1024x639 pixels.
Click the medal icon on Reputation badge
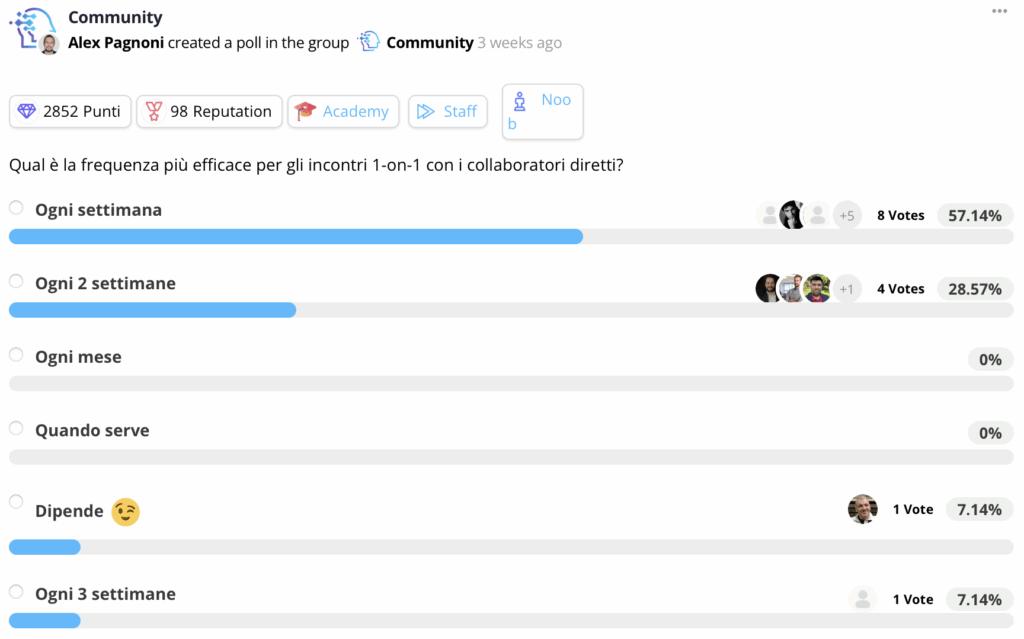click(154, 111)
